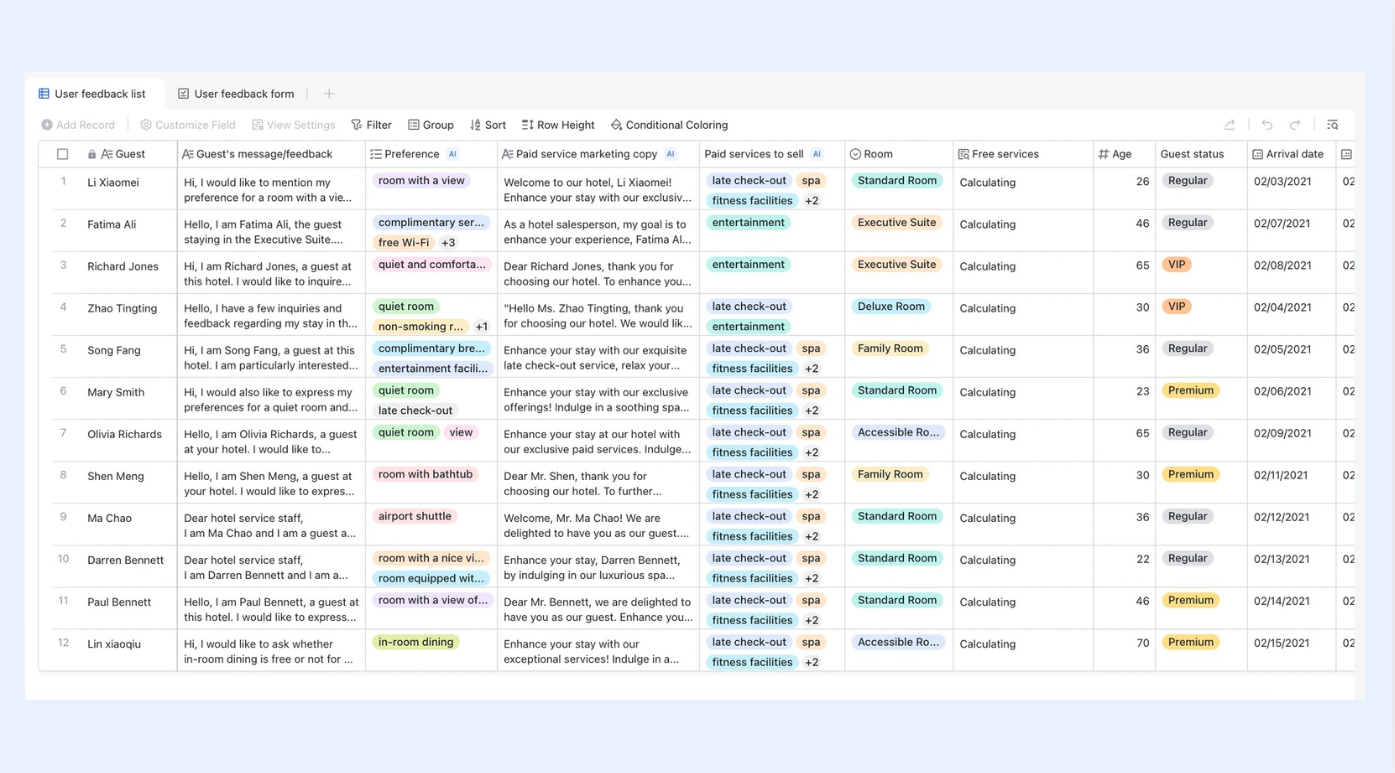Click the 'airport shuttle' preference tag
This screenshot has height=773, width=1395.
tap(416, 517)
